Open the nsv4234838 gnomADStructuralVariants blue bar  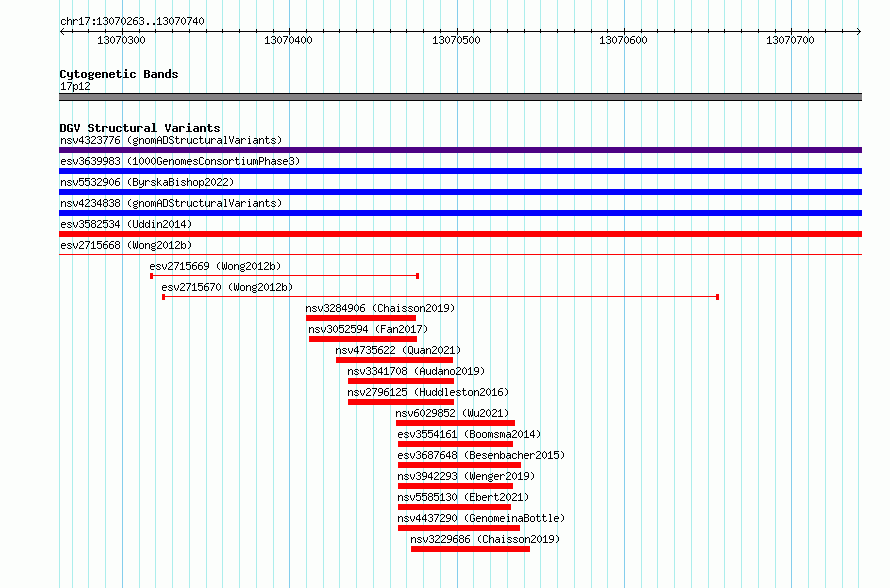point(460,213)
